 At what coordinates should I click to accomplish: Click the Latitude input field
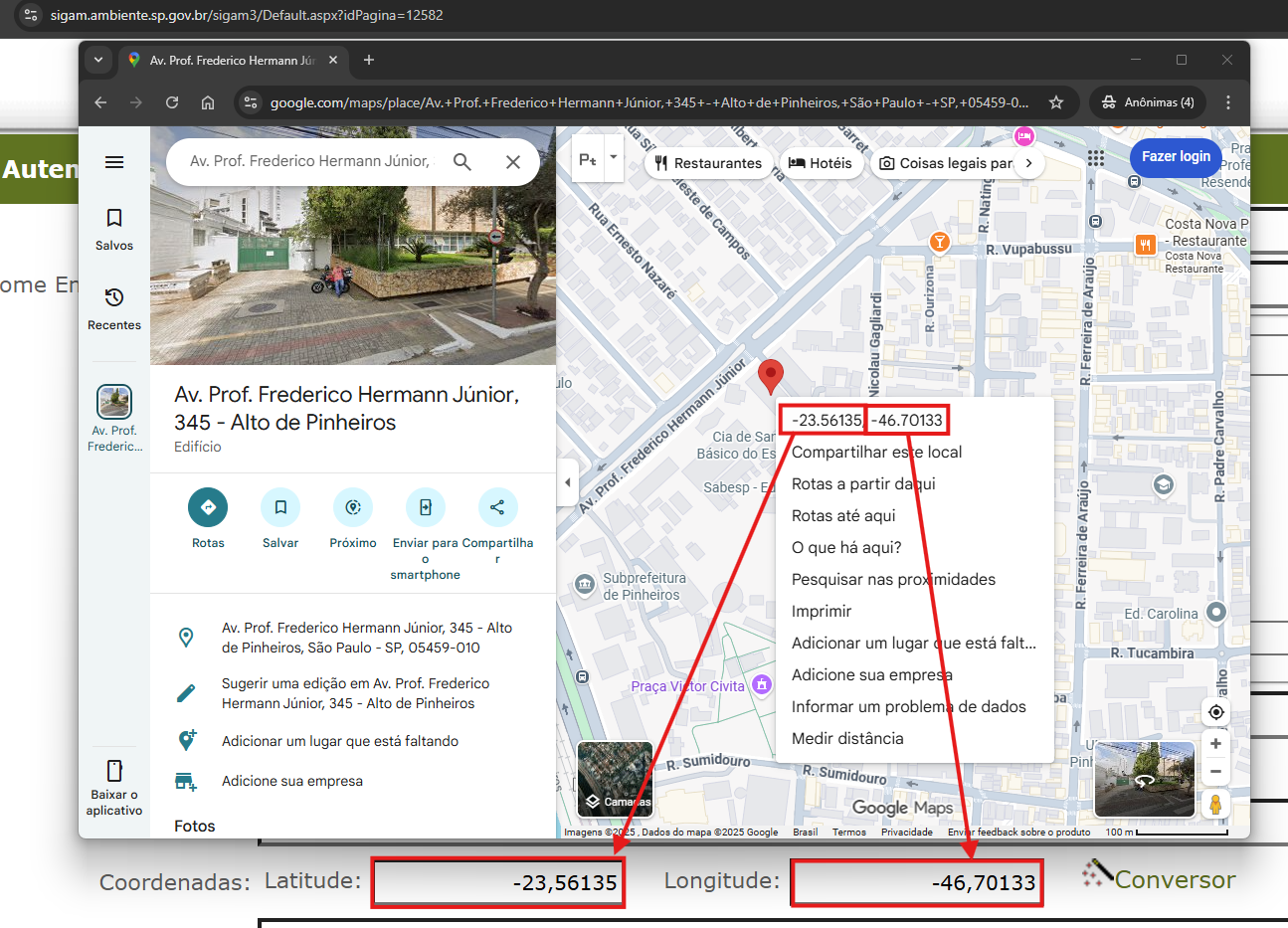pyautogui.click(x=498, y=882)
